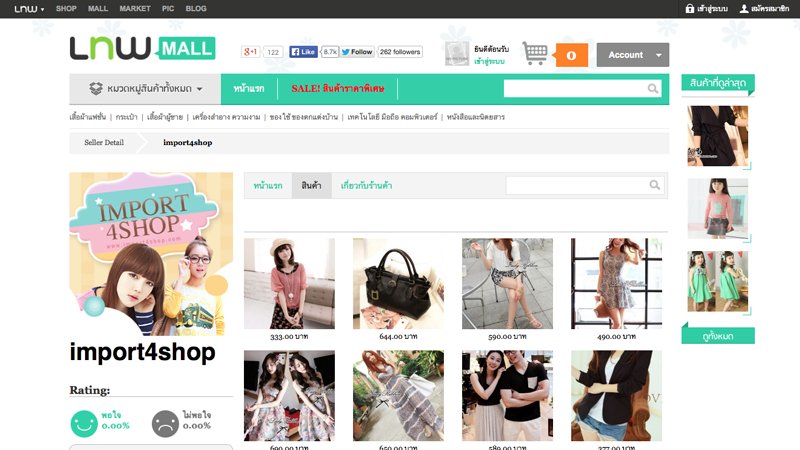Open recently viewed pink girl's shirt thumbnail
The image size is (800, 450).
(x=718, y=208)
